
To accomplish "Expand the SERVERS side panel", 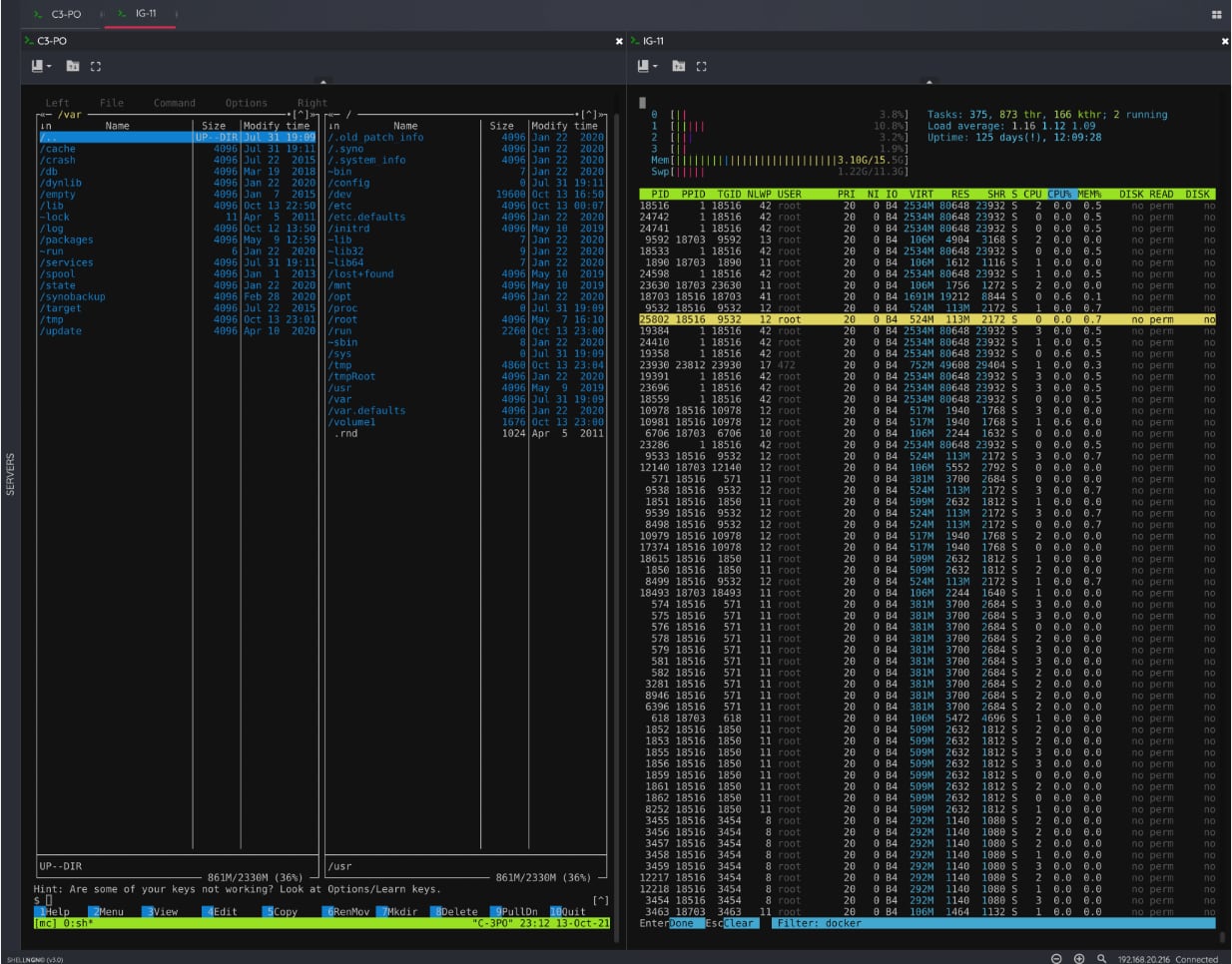I will (x=11, y=474).
